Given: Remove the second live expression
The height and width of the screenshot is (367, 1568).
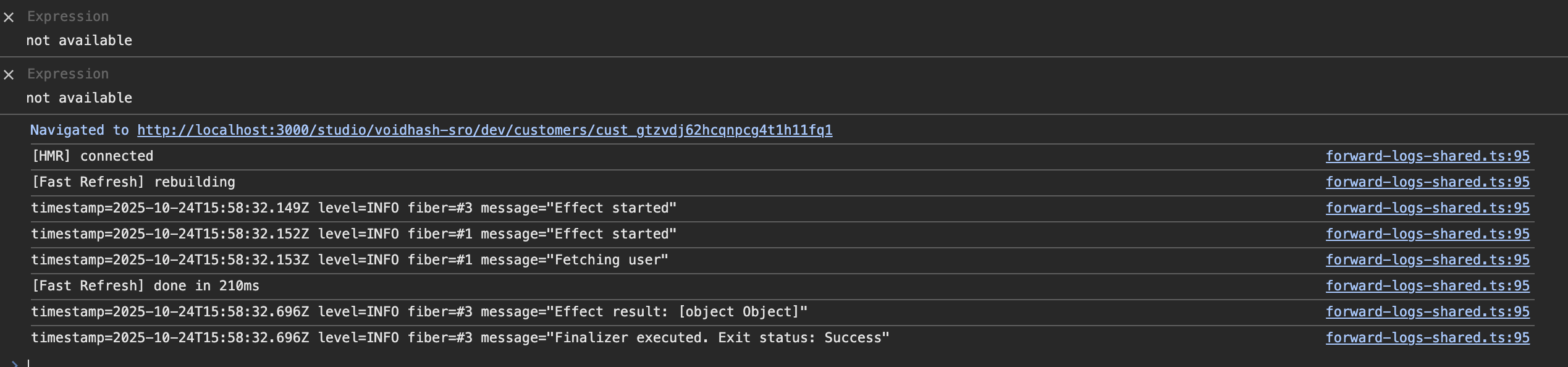Looking at the screenshot, I should (x=9, y=75).
